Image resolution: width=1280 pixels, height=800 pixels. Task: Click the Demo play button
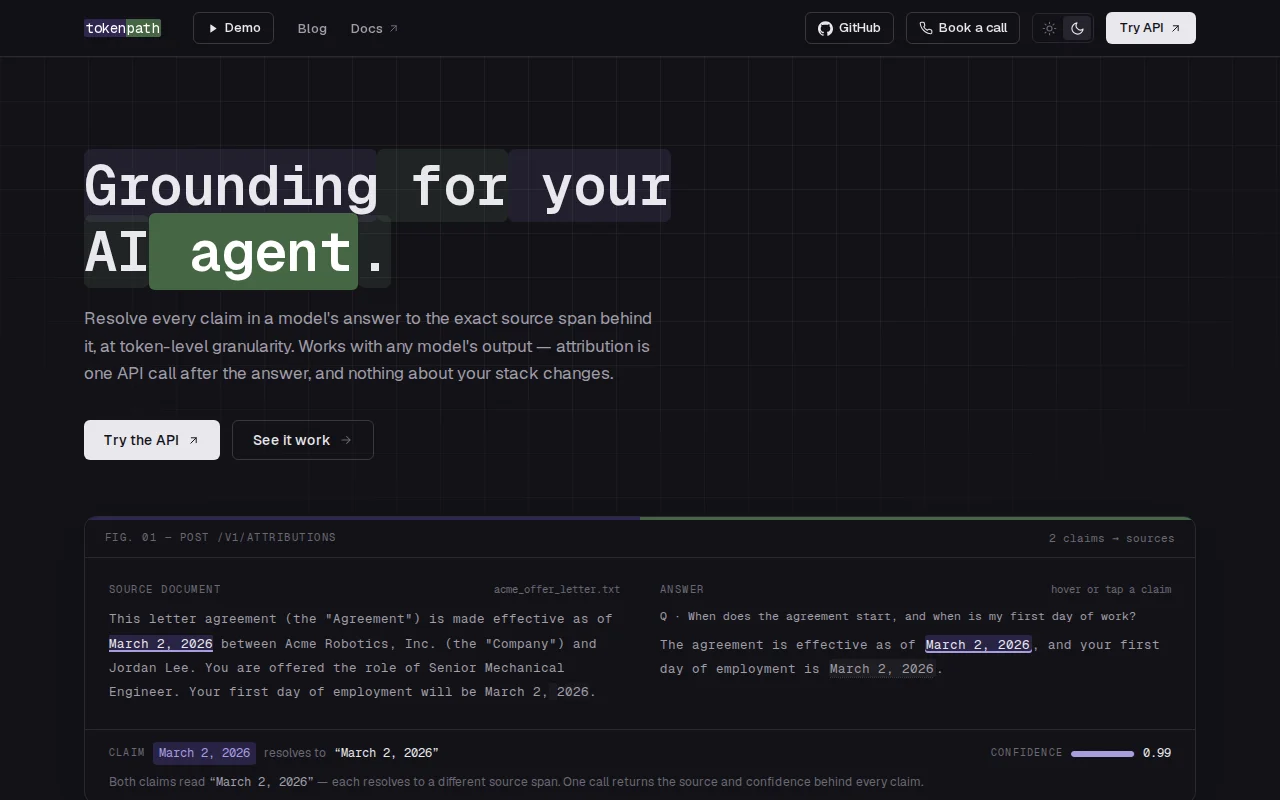pos(233,28)
